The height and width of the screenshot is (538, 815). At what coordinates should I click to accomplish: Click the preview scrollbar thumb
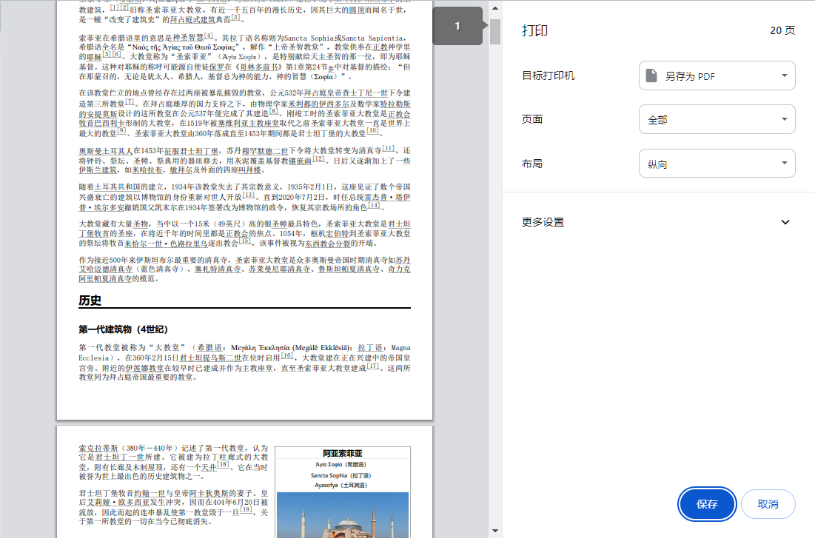(x=495, y=31)
